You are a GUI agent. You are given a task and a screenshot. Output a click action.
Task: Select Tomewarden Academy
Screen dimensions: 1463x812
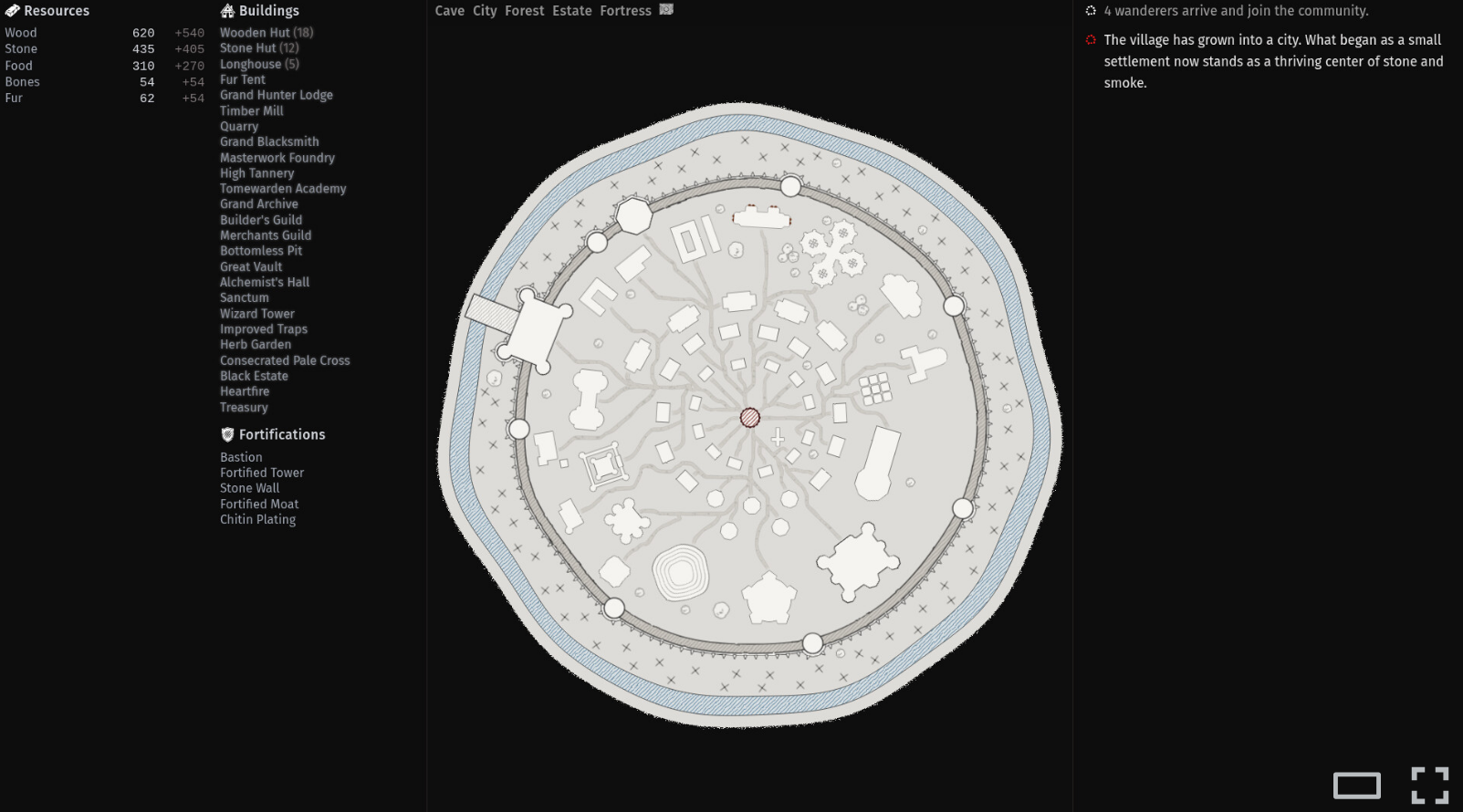click(x=283, y=188)
